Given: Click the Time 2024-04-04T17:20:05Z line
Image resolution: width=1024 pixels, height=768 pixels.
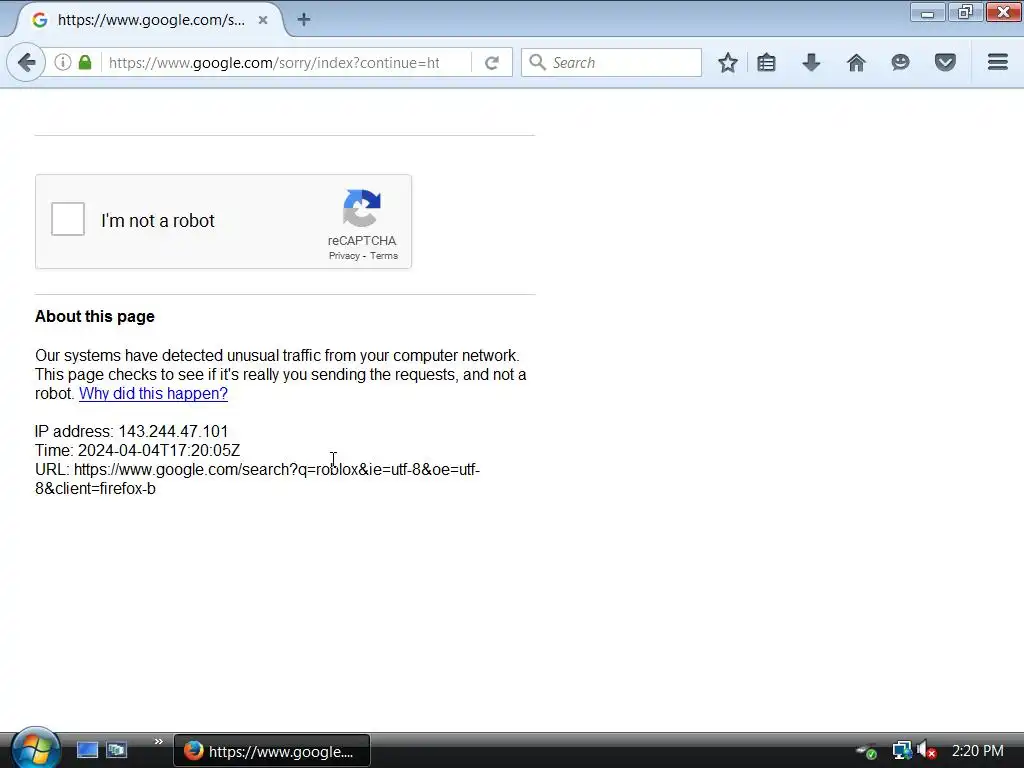Looking at the screenshot, I should pos(138,451).
